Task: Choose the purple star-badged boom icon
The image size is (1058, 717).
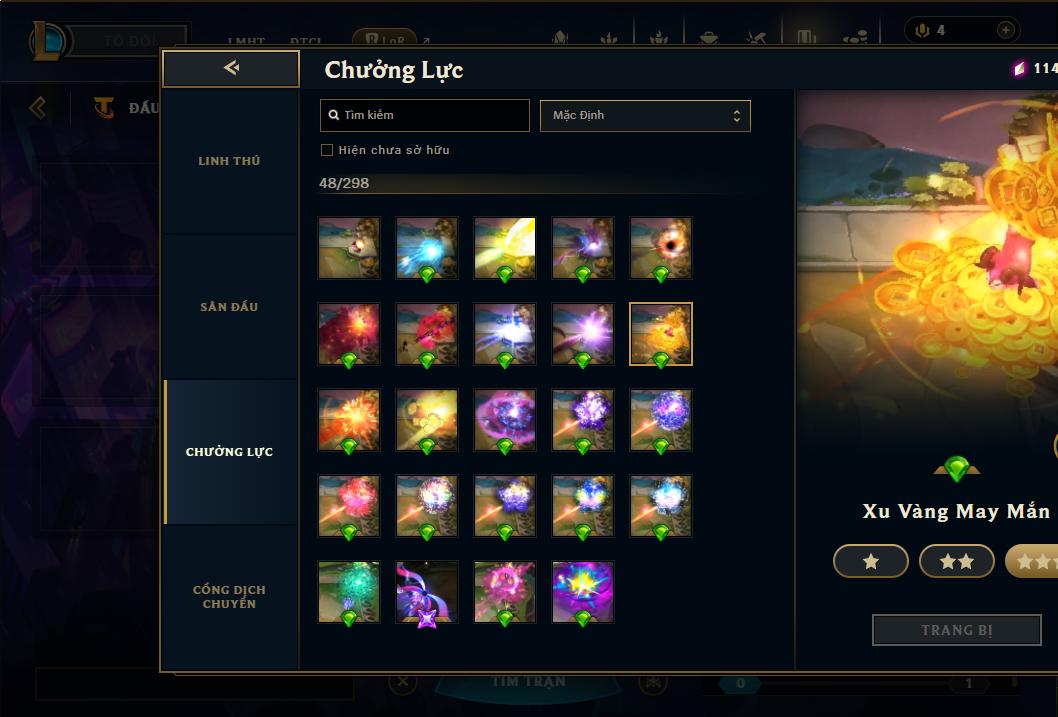Action: [427, 592]
